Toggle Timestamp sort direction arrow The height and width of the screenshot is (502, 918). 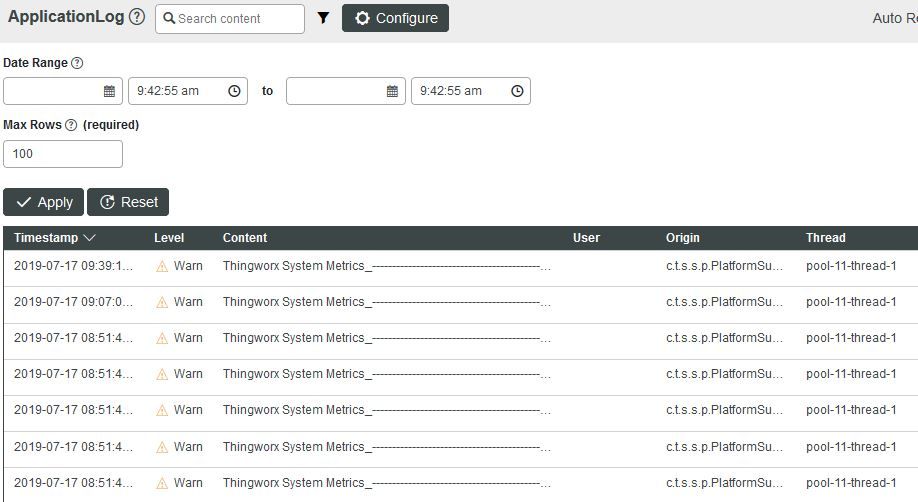(90, 238)
